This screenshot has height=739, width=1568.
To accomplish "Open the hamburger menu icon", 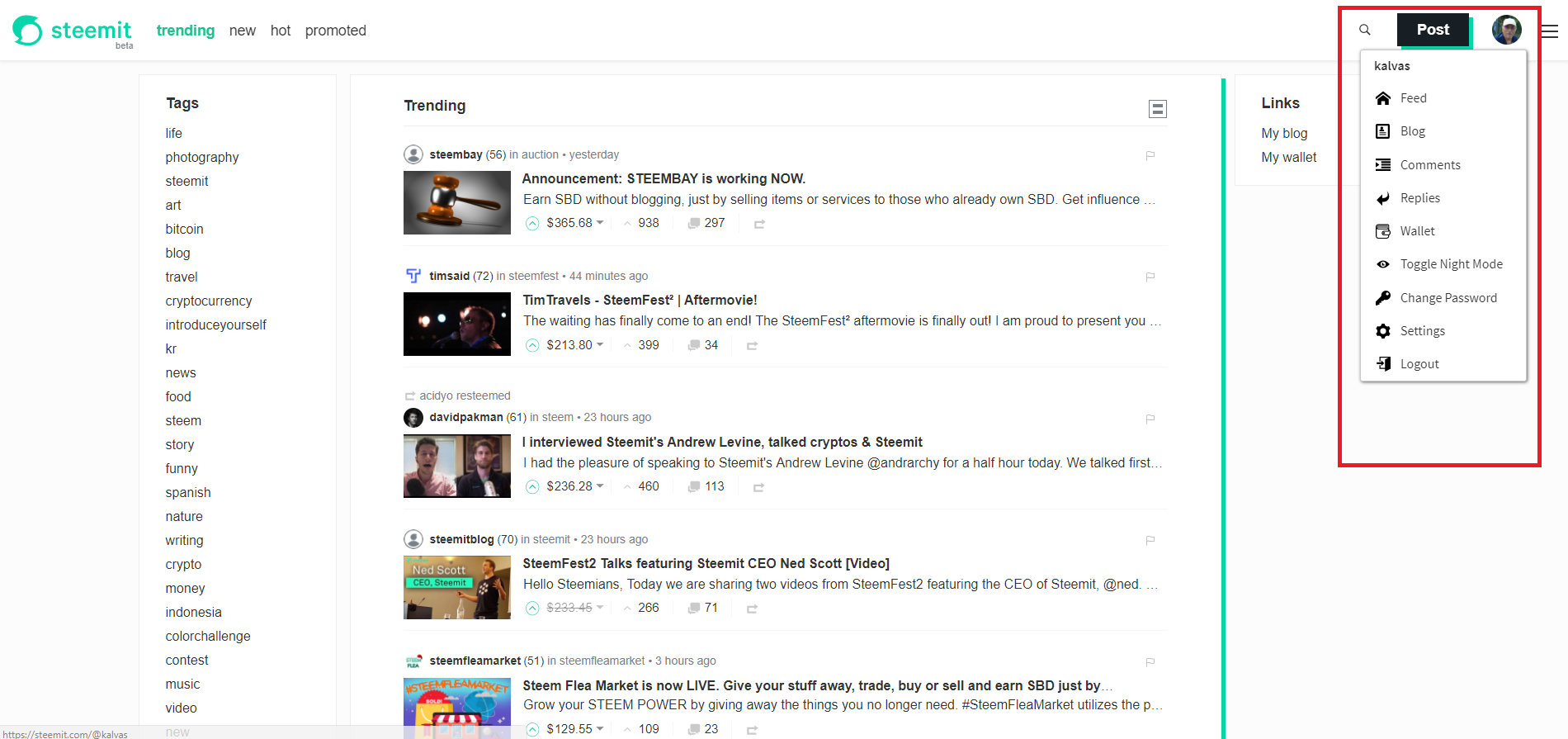I will click(1550, 31).
